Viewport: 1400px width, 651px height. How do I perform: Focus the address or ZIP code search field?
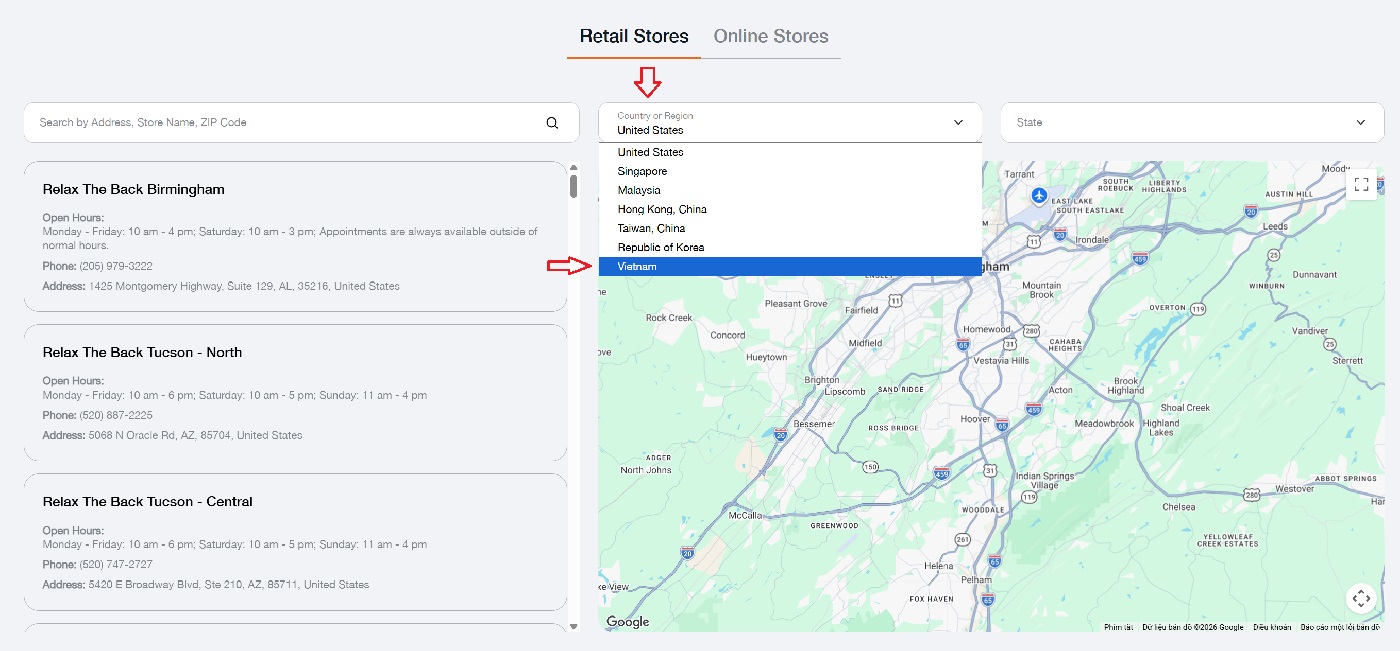point(301,122)
